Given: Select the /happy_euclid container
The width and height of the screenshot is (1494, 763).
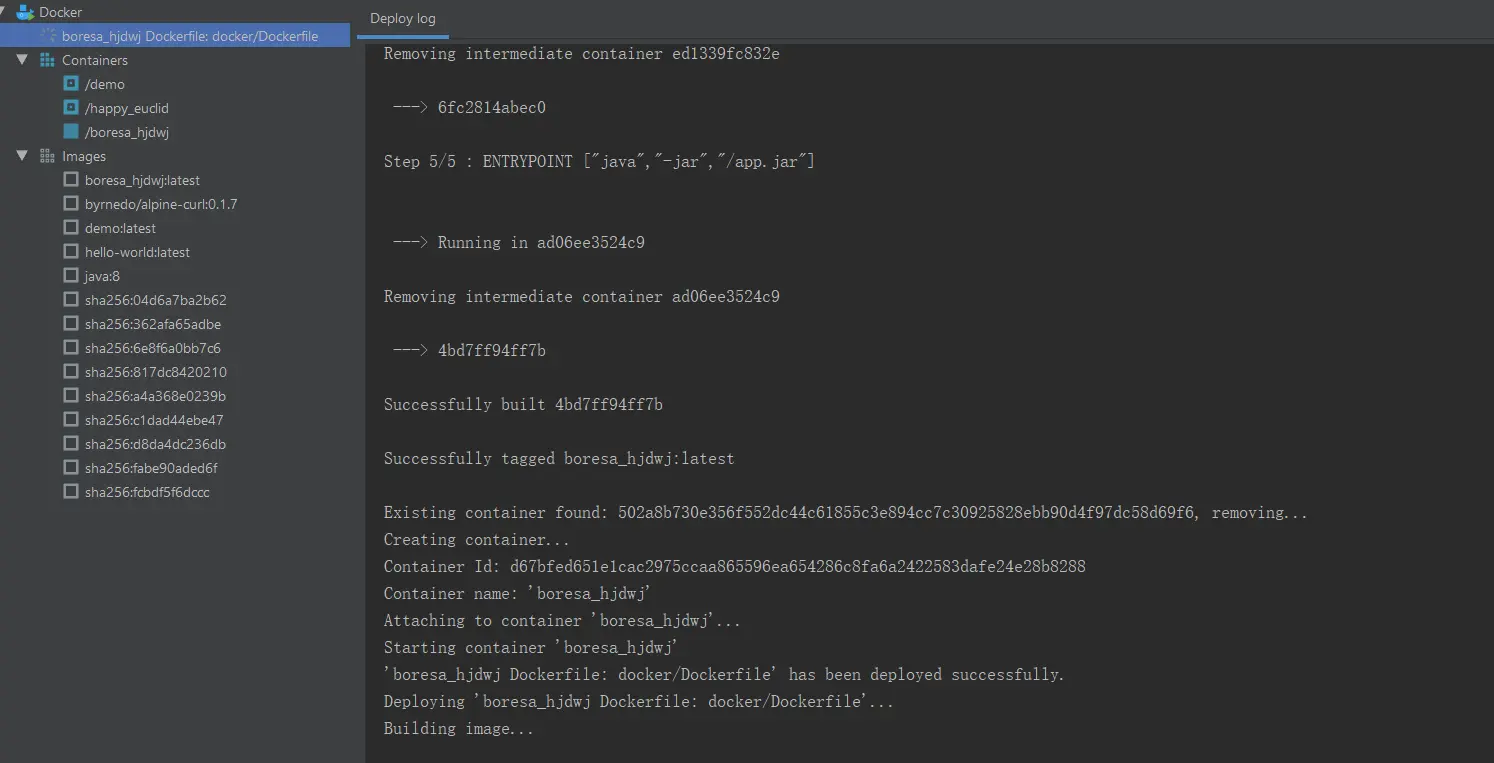Looking at the screenshot, I should 127,108.
